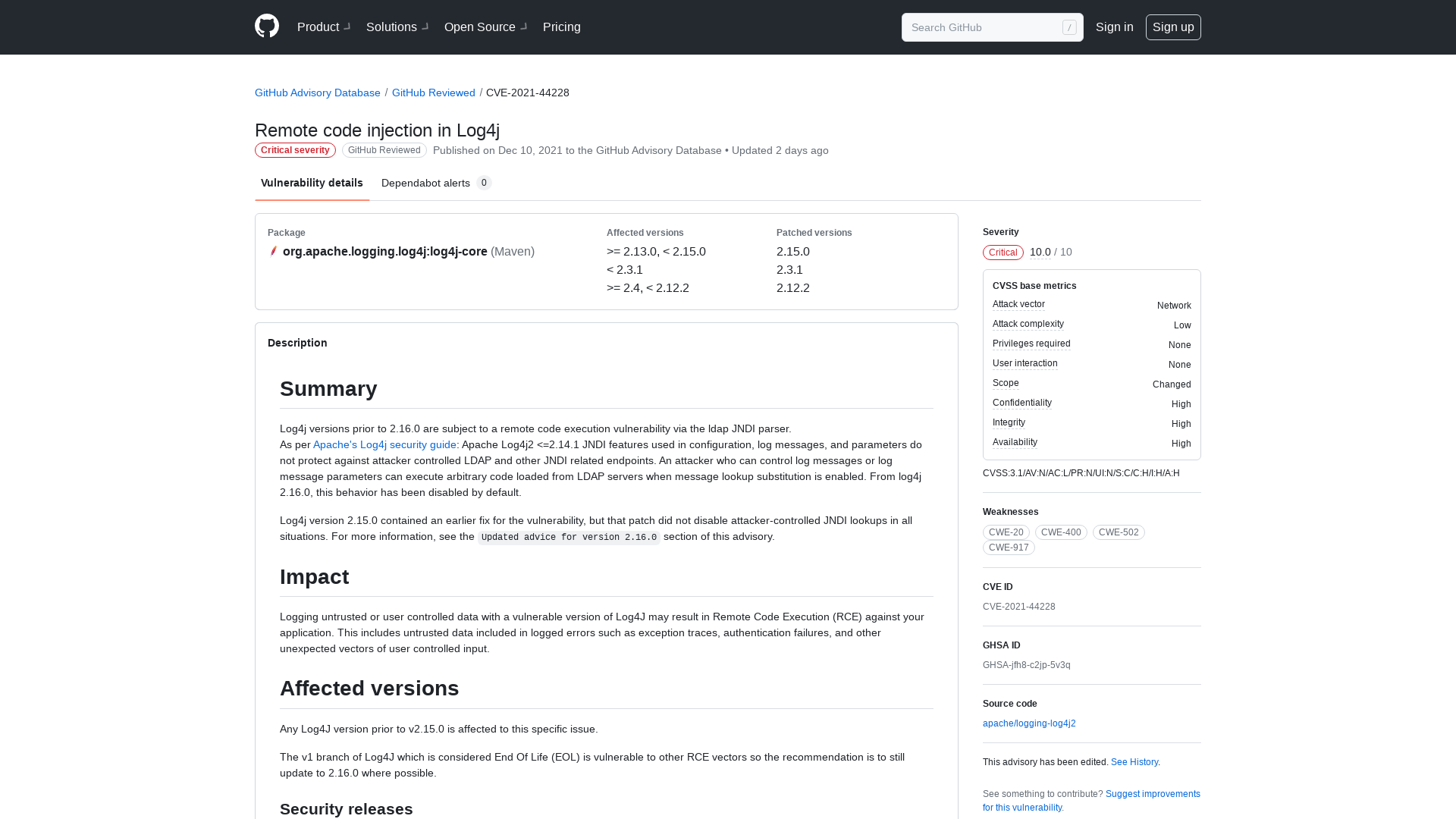Click Sign in
This screenshot has width=1456, height=819.
click(1114, 27)
